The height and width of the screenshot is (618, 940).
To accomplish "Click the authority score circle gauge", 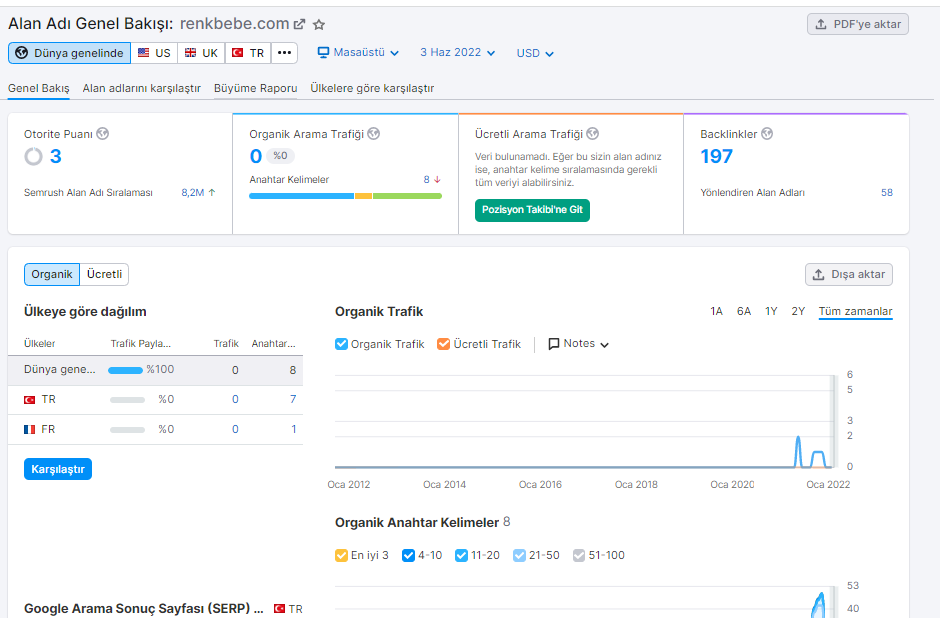I will [x=34, y=156].
